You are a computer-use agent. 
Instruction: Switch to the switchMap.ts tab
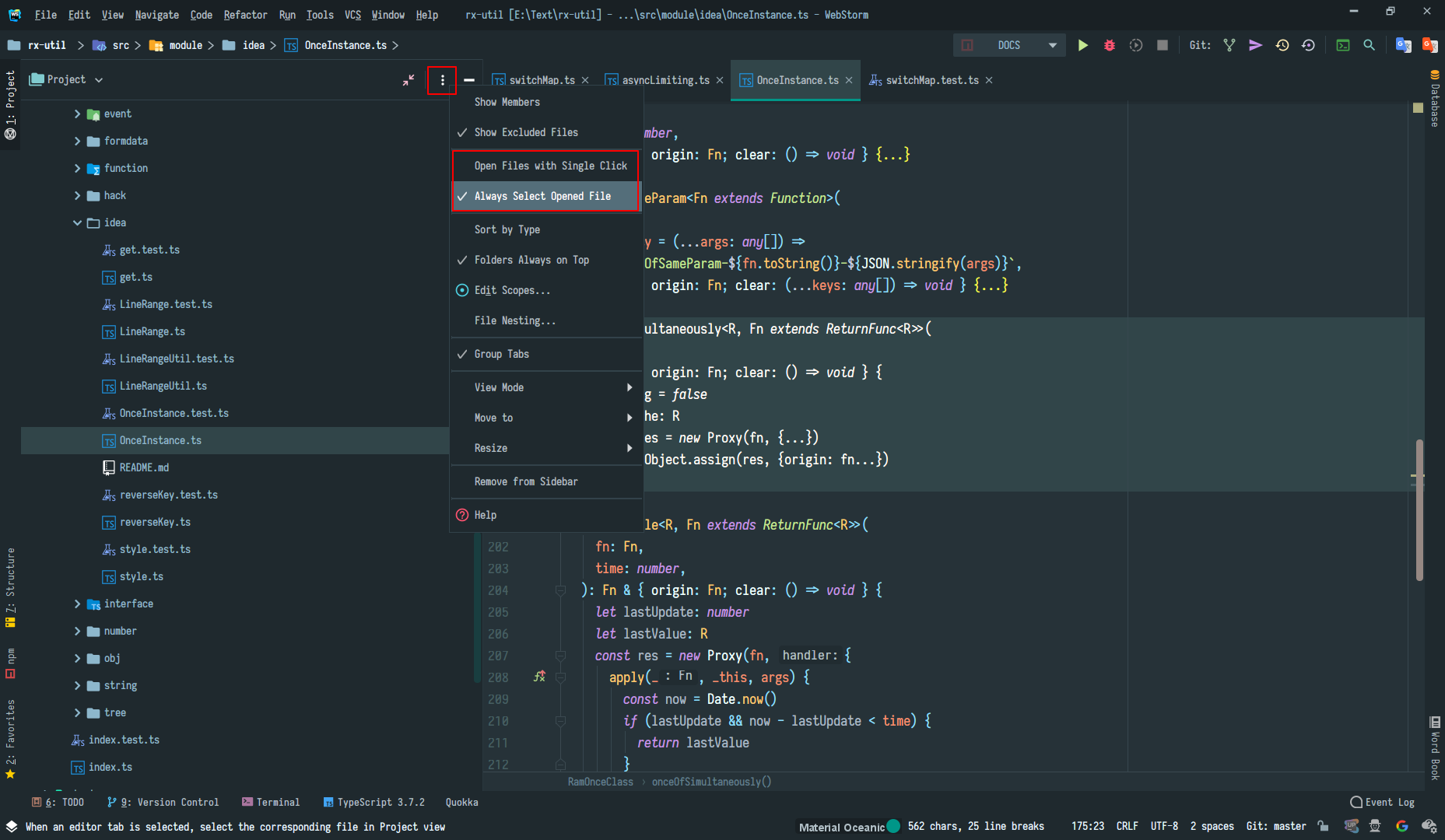[x=542, y=80]
